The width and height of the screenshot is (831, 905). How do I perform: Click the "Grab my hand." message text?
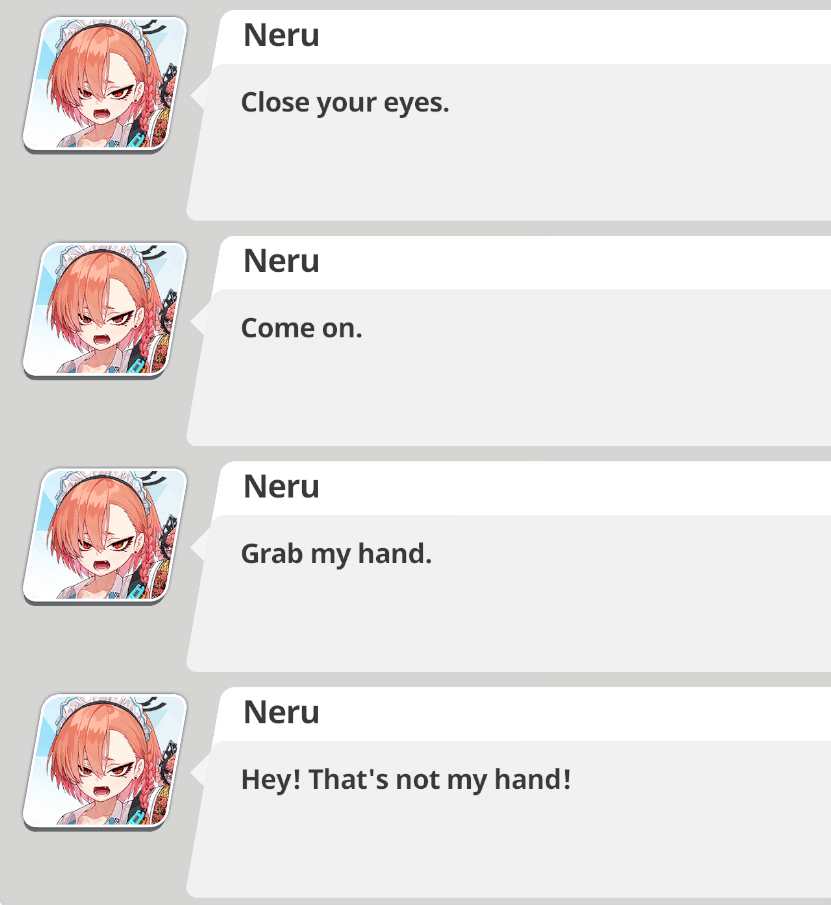coord(336,555)
